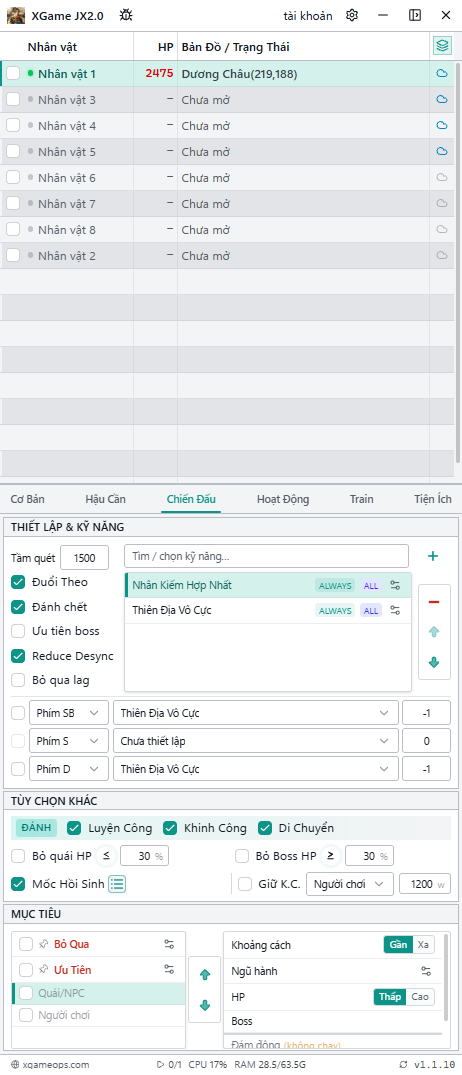Move skill up with the up arrow
Image resolution: width=462 pixels, height=1075 pixels.
433,632
